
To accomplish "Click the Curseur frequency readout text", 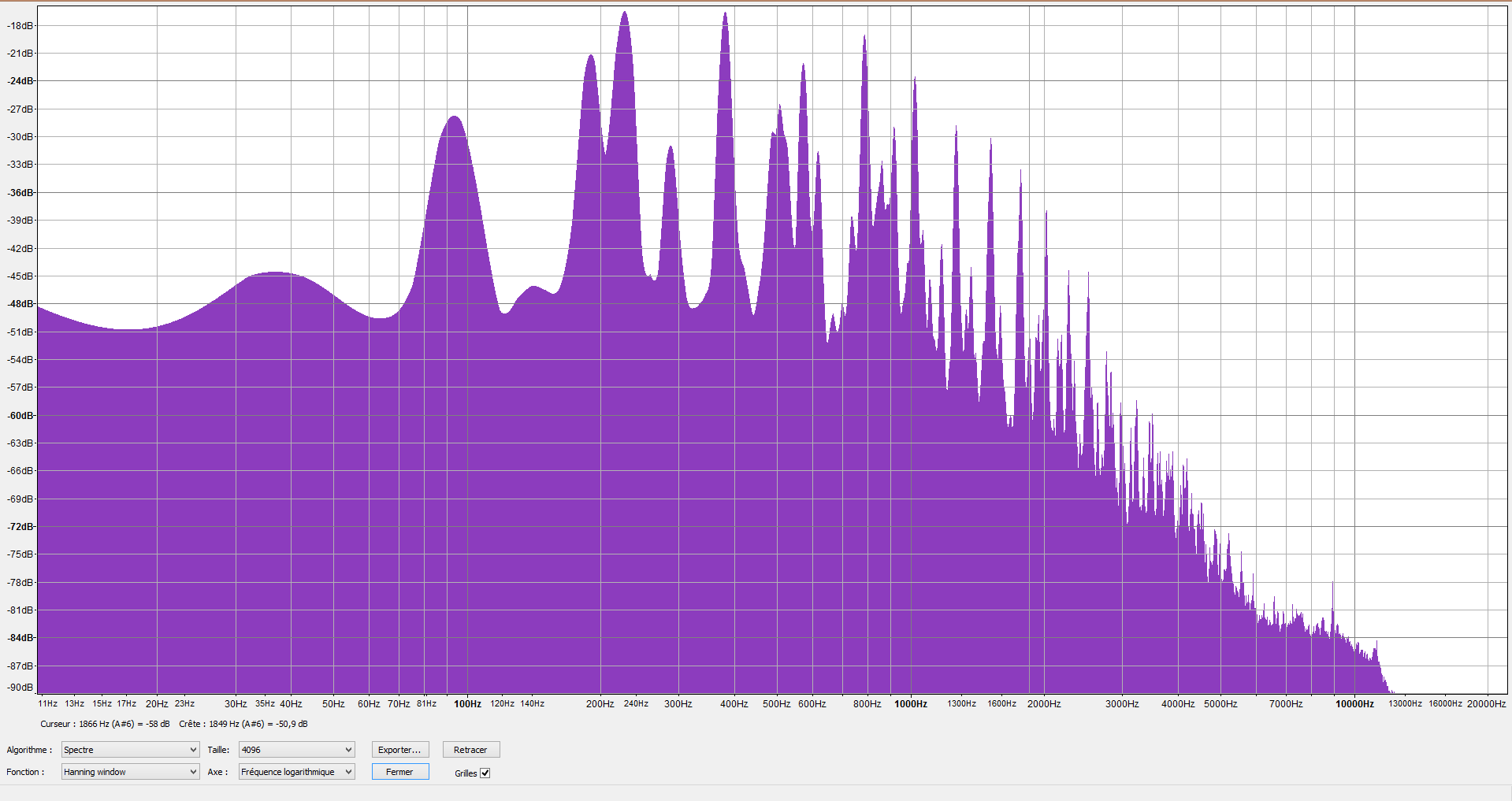I will [x=105, y=724].
